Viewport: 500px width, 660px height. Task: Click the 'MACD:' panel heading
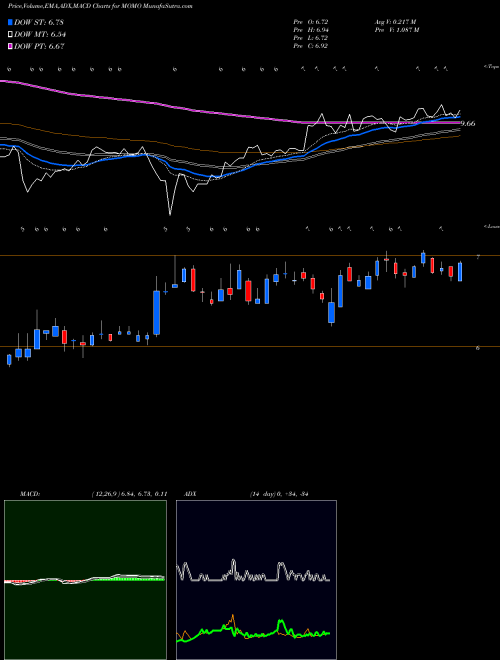click(30, 494)
